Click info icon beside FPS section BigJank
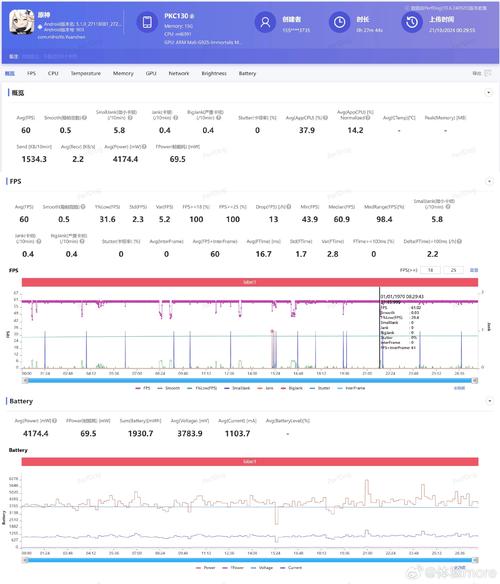The image size is (500, 584). coord(82,241)
